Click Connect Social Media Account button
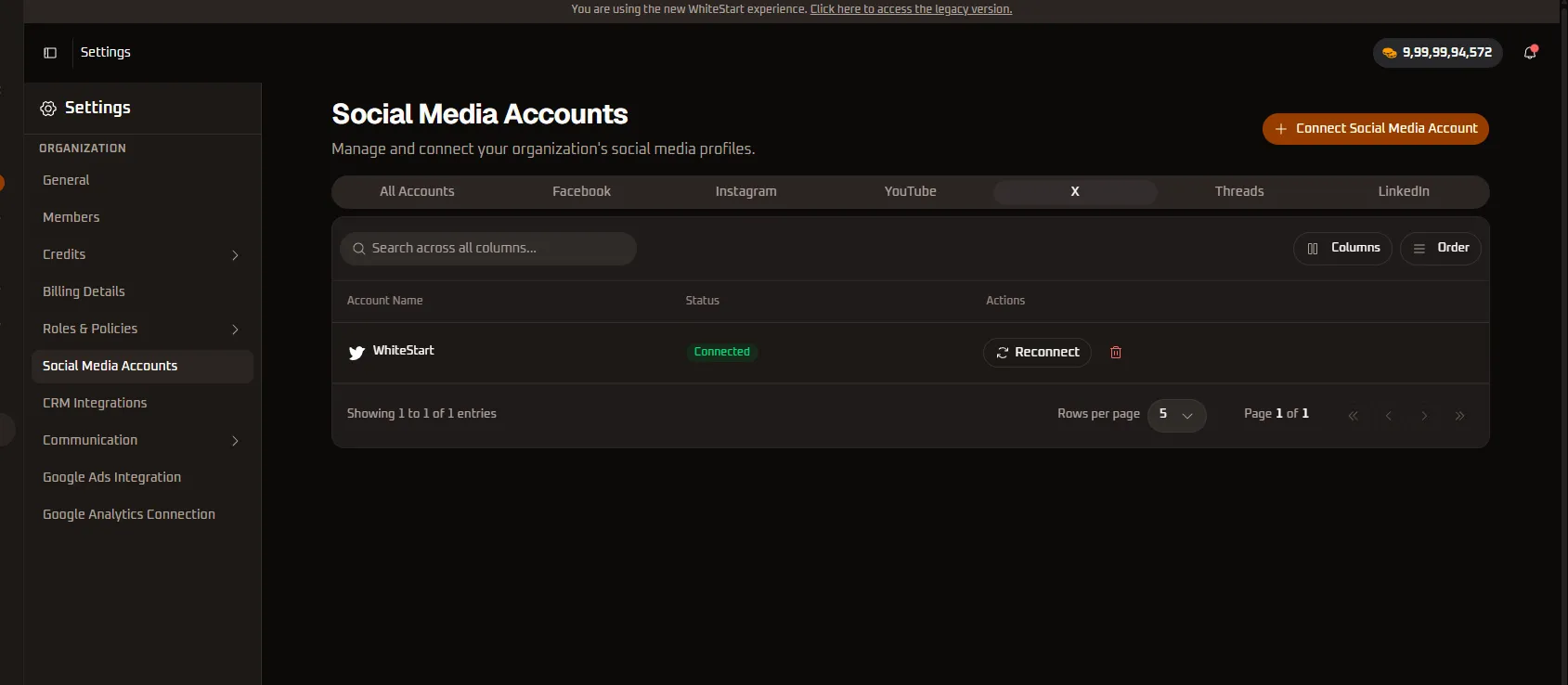 click(1375, 129)
